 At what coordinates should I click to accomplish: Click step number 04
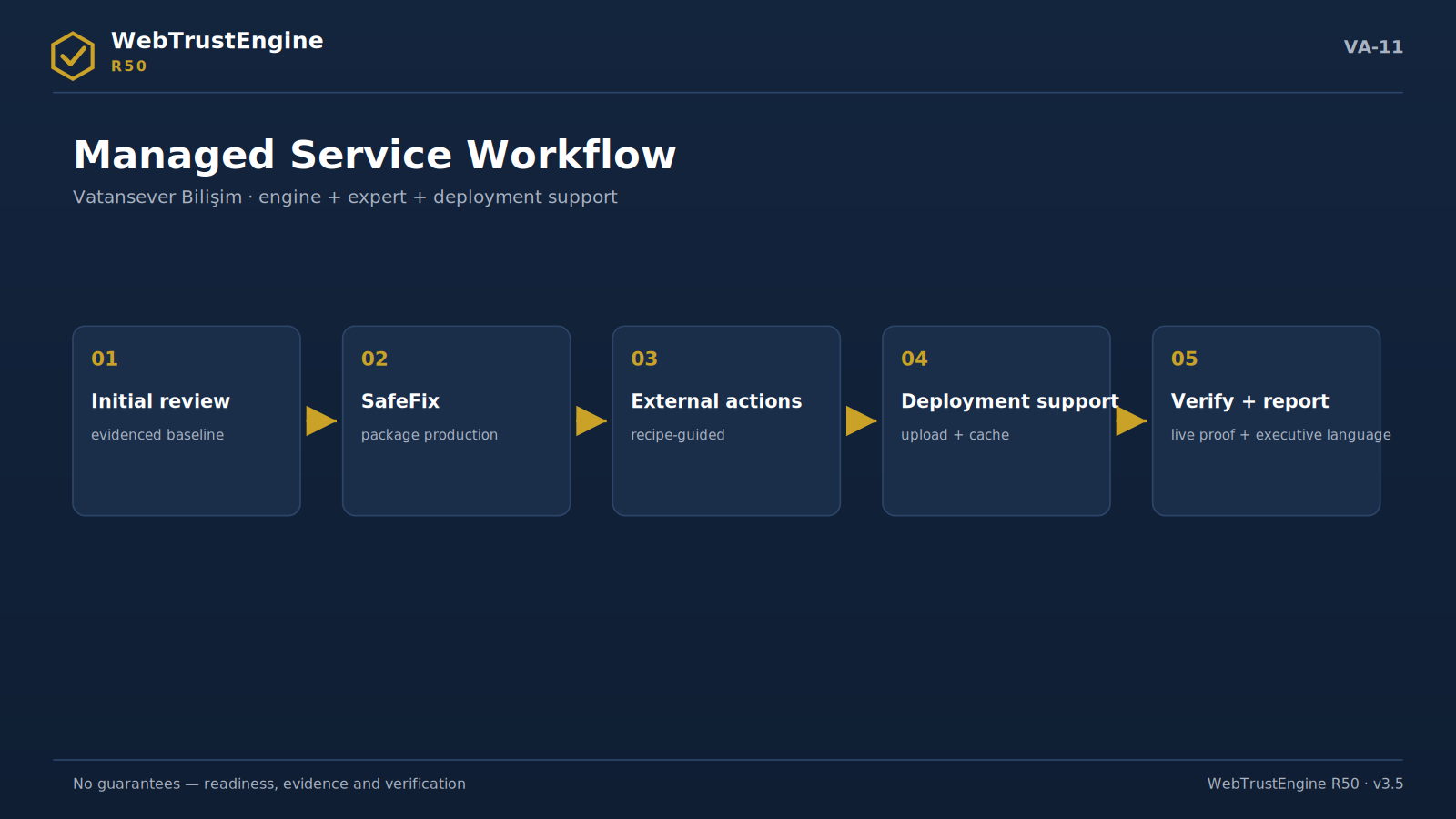[915, 359]
